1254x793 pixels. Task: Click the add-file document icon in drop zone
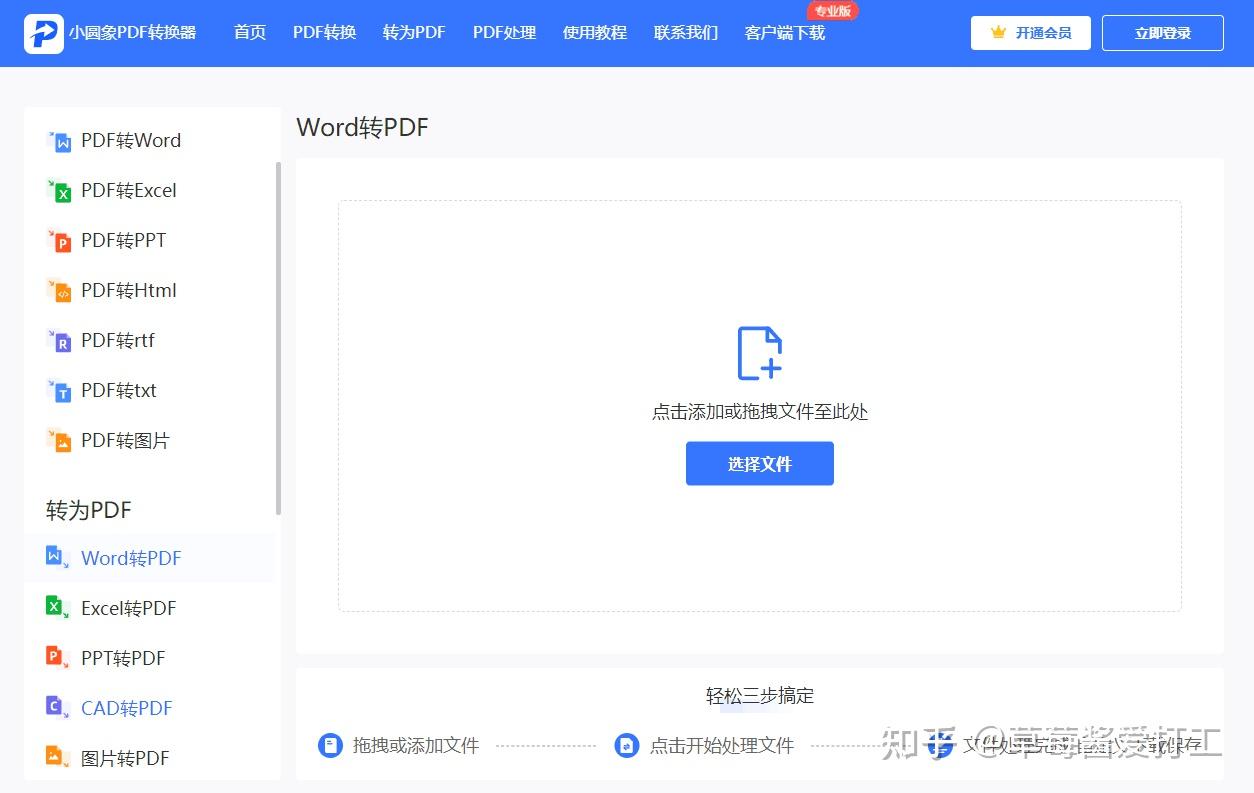760,353
